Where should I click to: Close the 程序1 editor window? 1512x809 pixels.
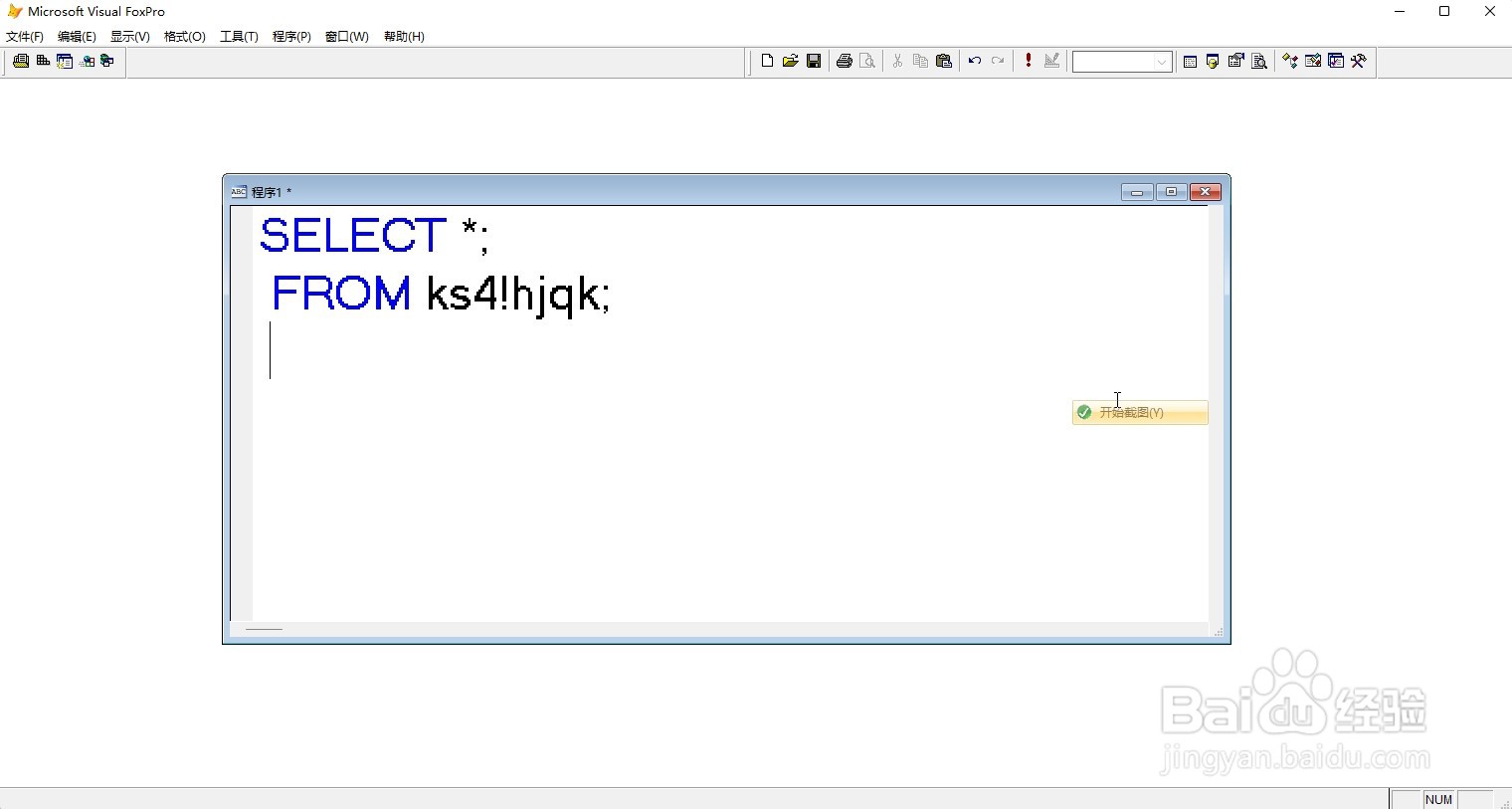tap(1205, 192)
